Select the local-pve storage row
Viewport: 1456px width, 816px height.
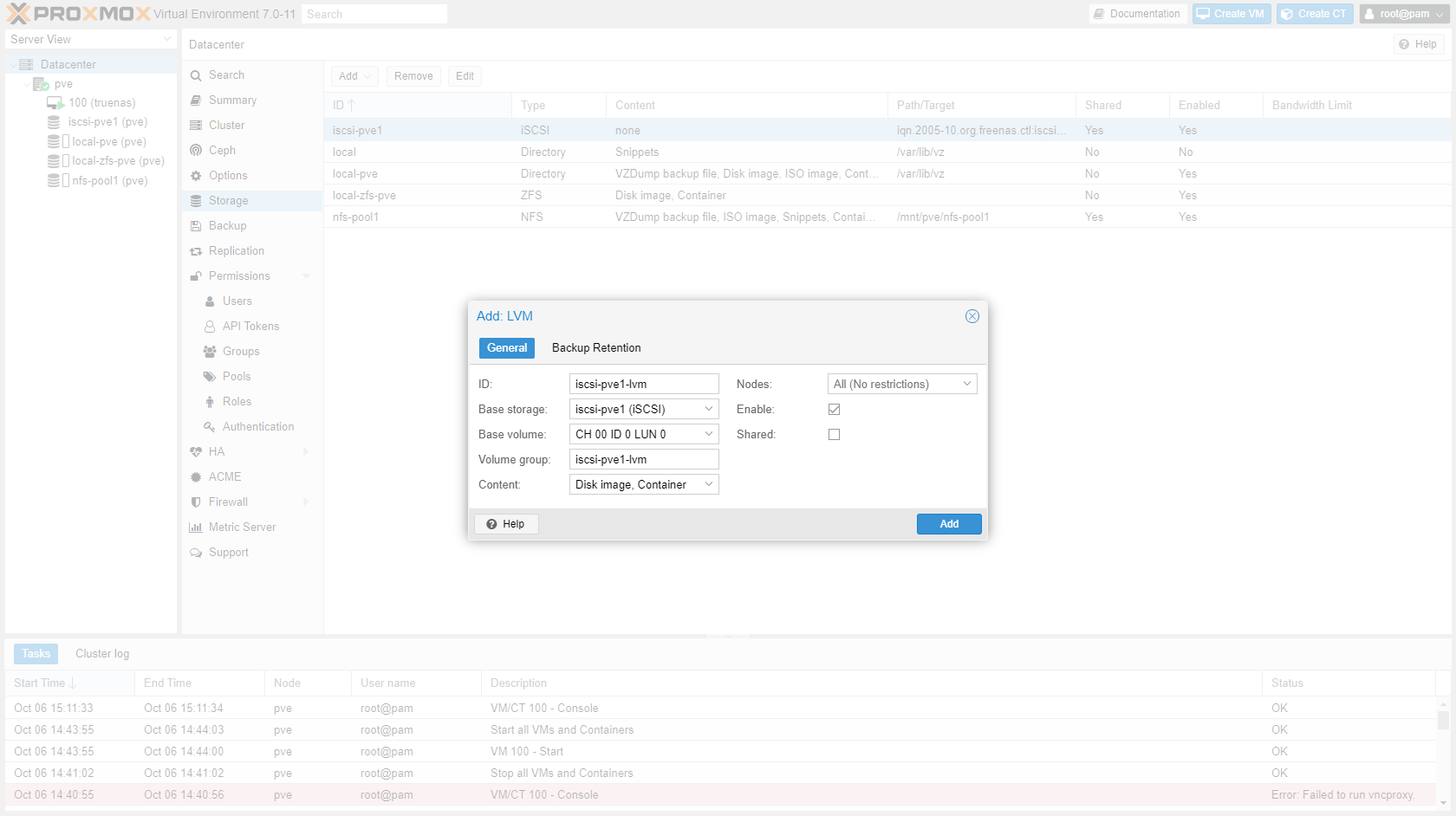(887, 174)
